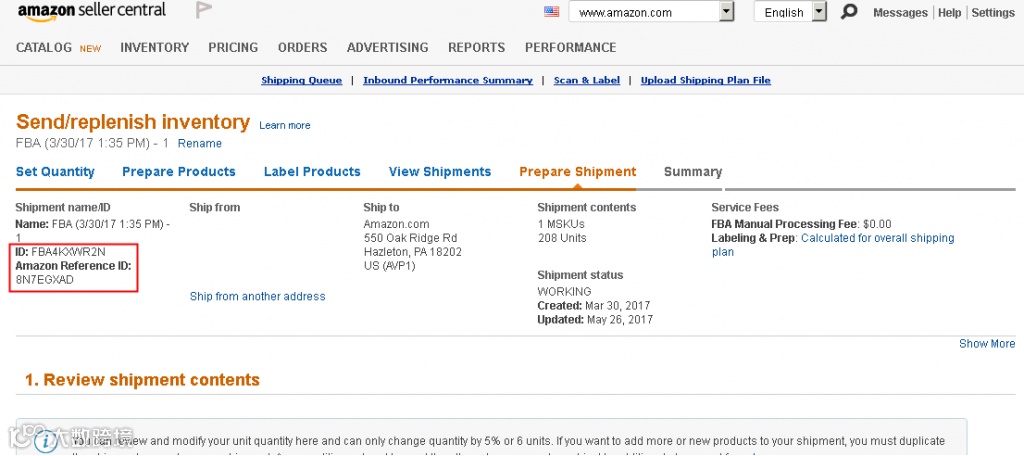1024x456 pixels.
Task: Click the Learn more link
Action: coord(285,125)
